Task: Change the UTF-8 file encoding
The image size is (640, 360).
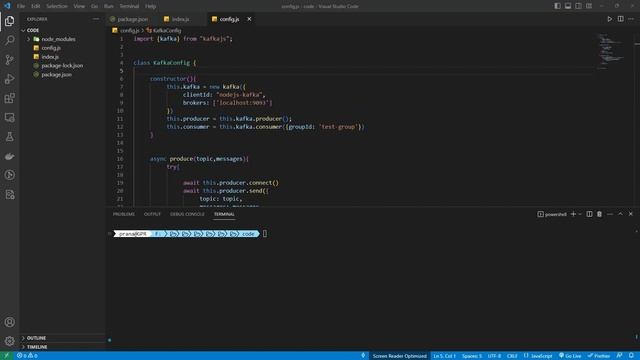Action: point(494,356)
